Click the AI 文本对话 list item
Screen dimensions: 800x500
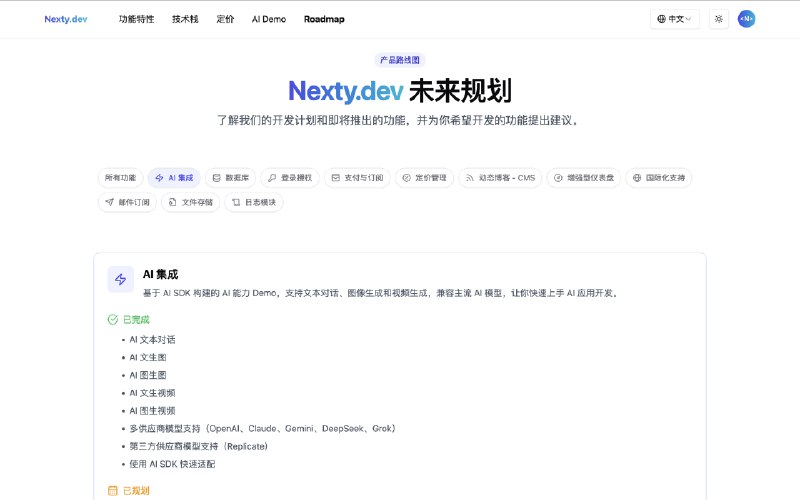tap(152, 340)
